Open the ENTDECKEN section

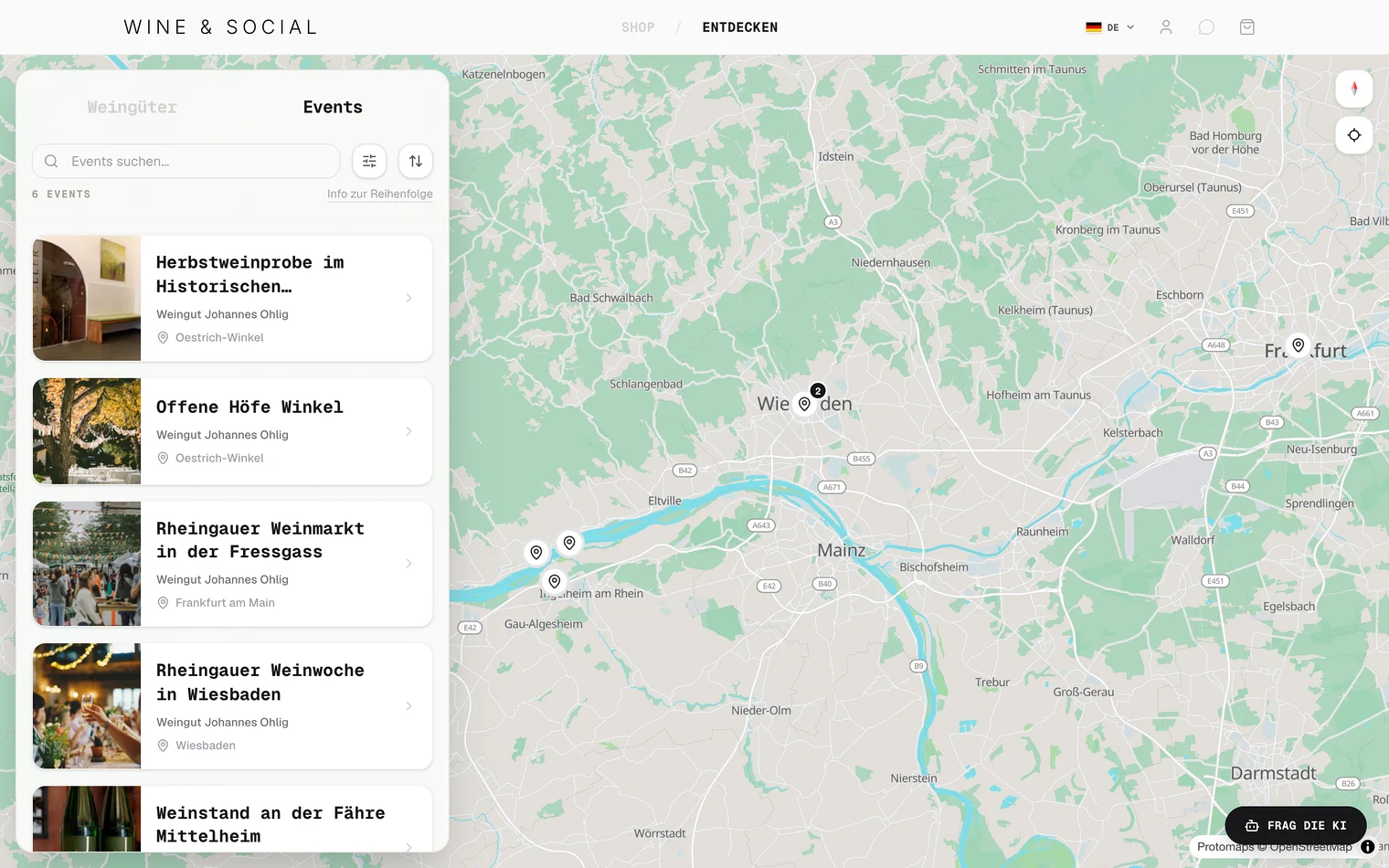[x=740, y=27]
